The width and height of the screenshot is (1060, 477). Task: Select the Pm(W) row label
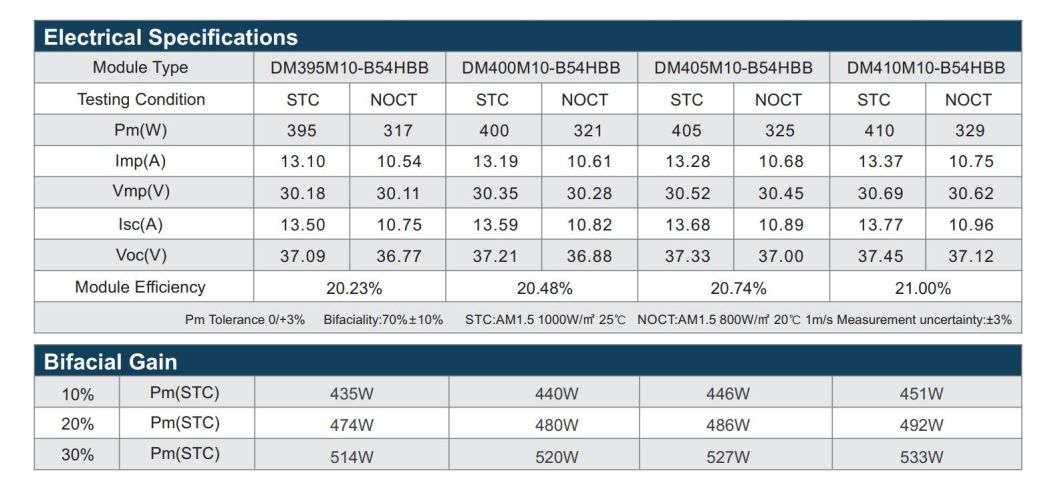(141, 130)
